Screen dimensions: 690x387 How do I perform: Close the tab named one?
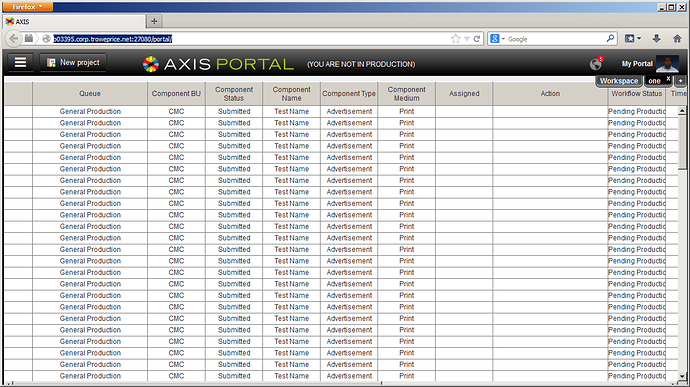click(x=668, y=78)
